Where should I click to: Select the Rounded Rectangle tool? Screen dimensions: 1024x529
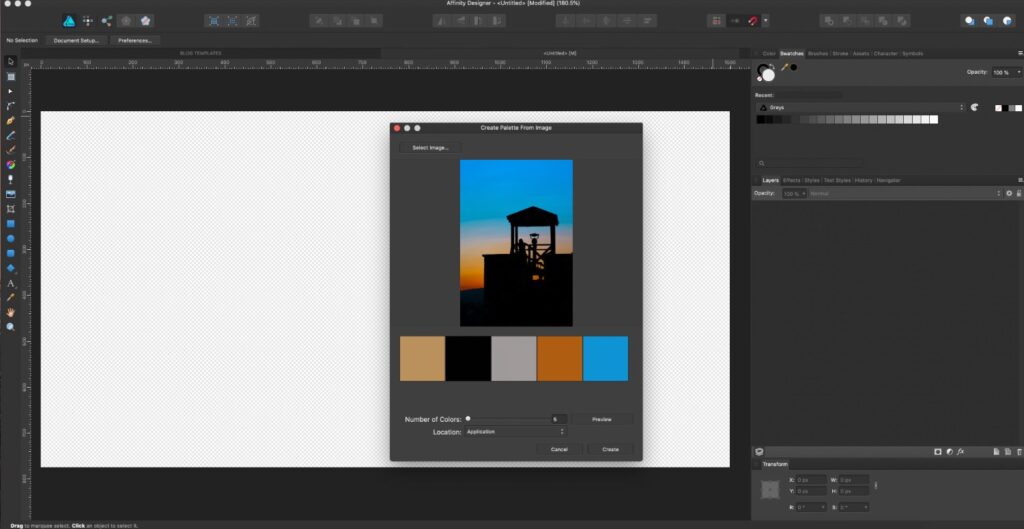pyautogui.click(x=10, y=253)
